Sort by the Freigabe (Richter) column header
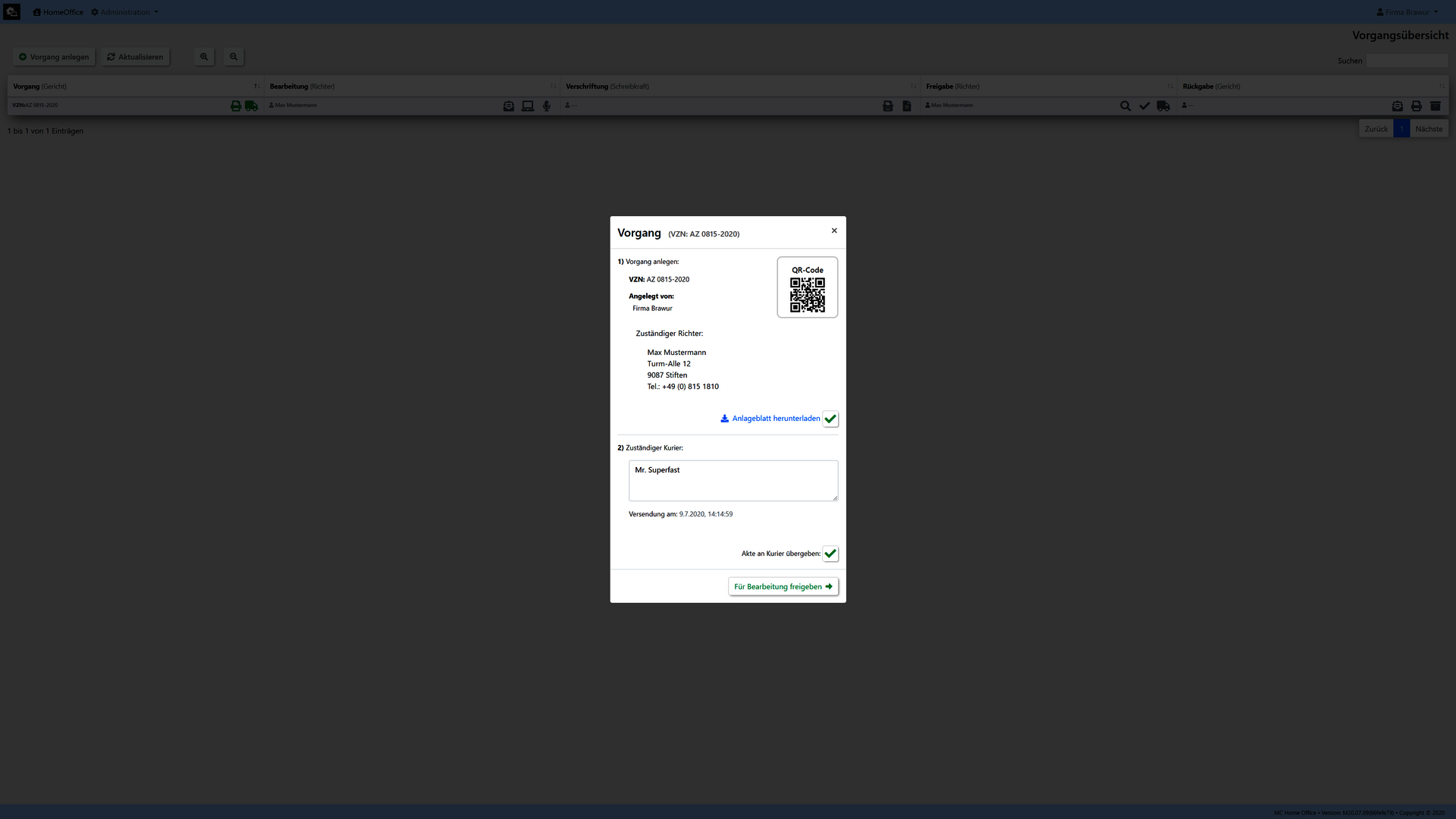Screen dimensions: 1456x819 point(1049,86)
